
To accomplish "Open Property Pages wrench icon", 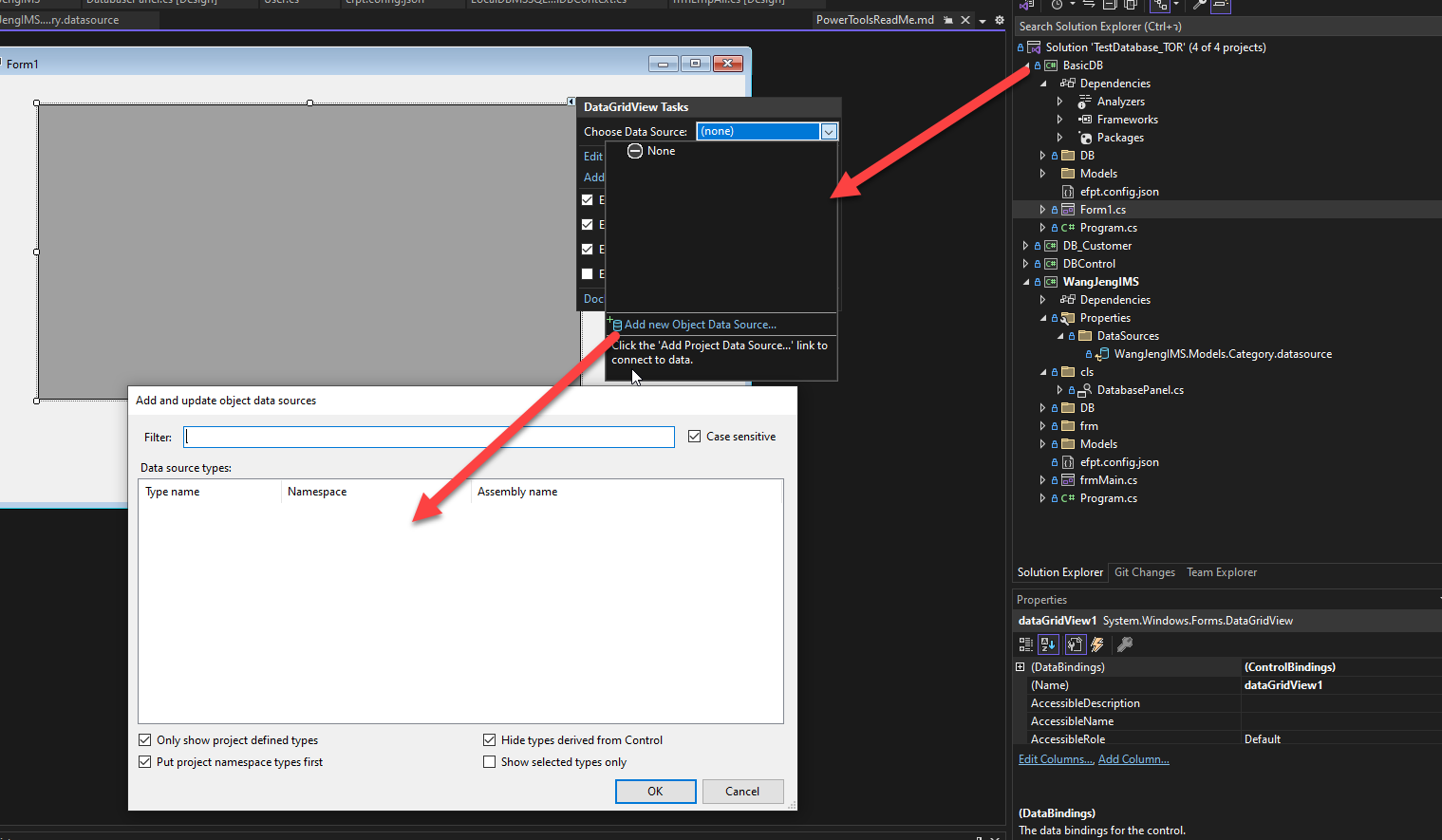I will (x=1125, y=644).
